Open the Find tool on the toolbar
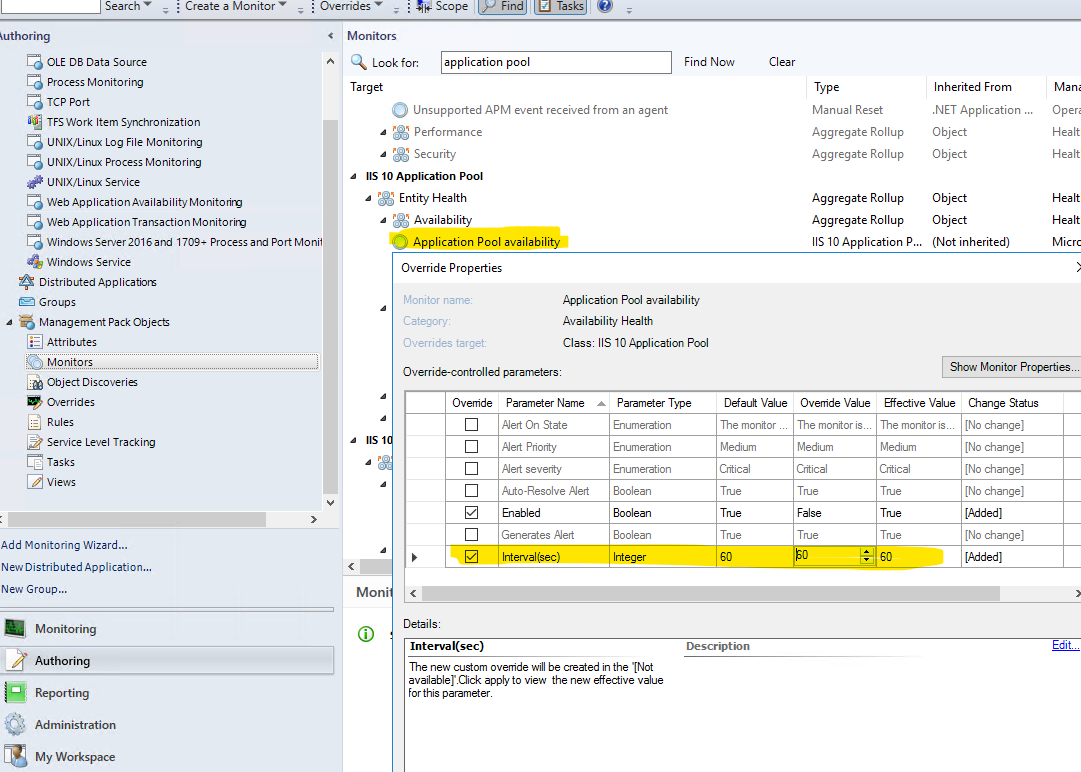The height and width of the screenshot is (772, 1081). pos(502,7)
